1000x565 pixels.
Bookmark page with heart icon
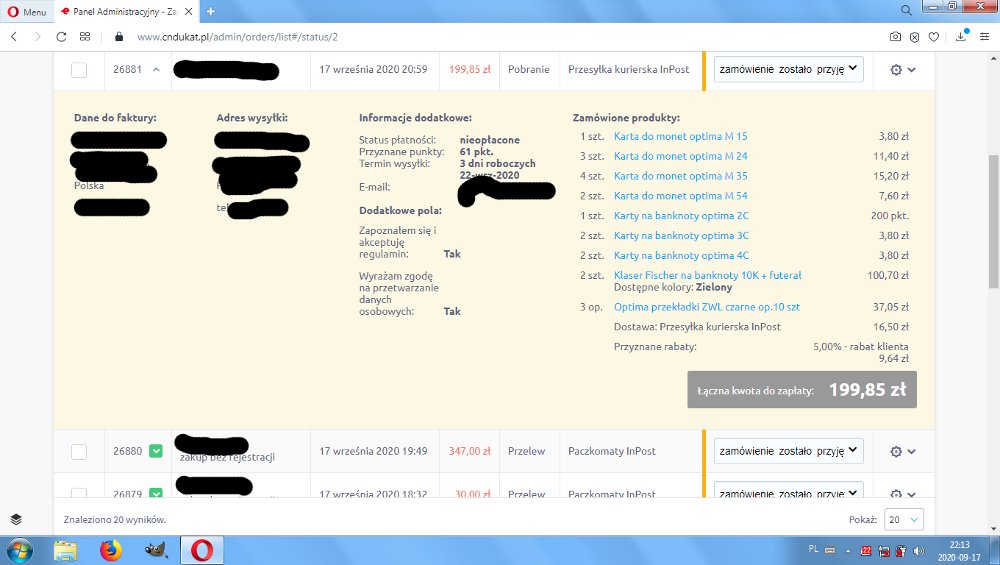pyautogui.click(x=934, y=37)
